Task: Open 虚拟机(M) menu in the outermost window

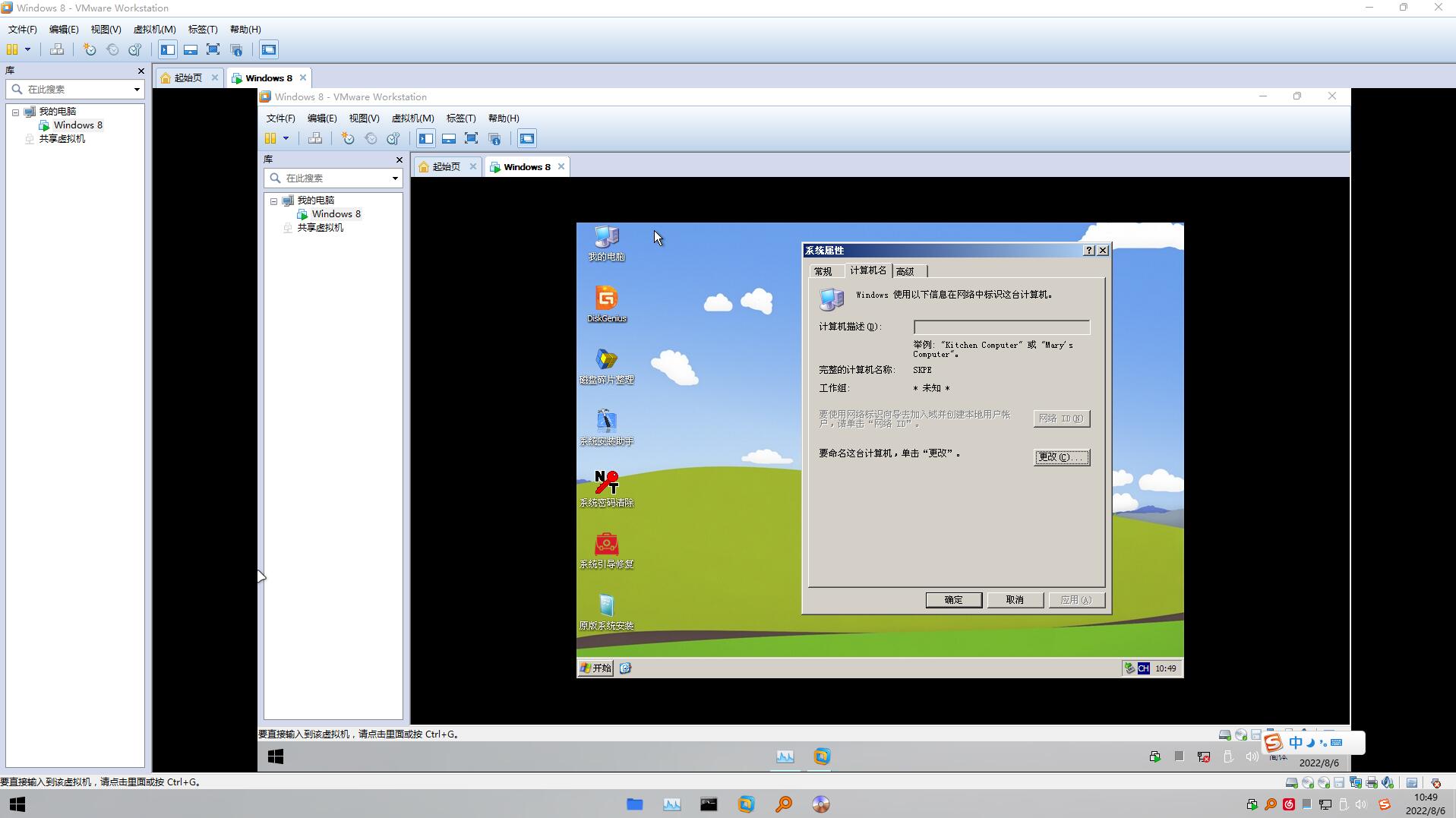Action: pyautogui.click(x=154, y=30)
